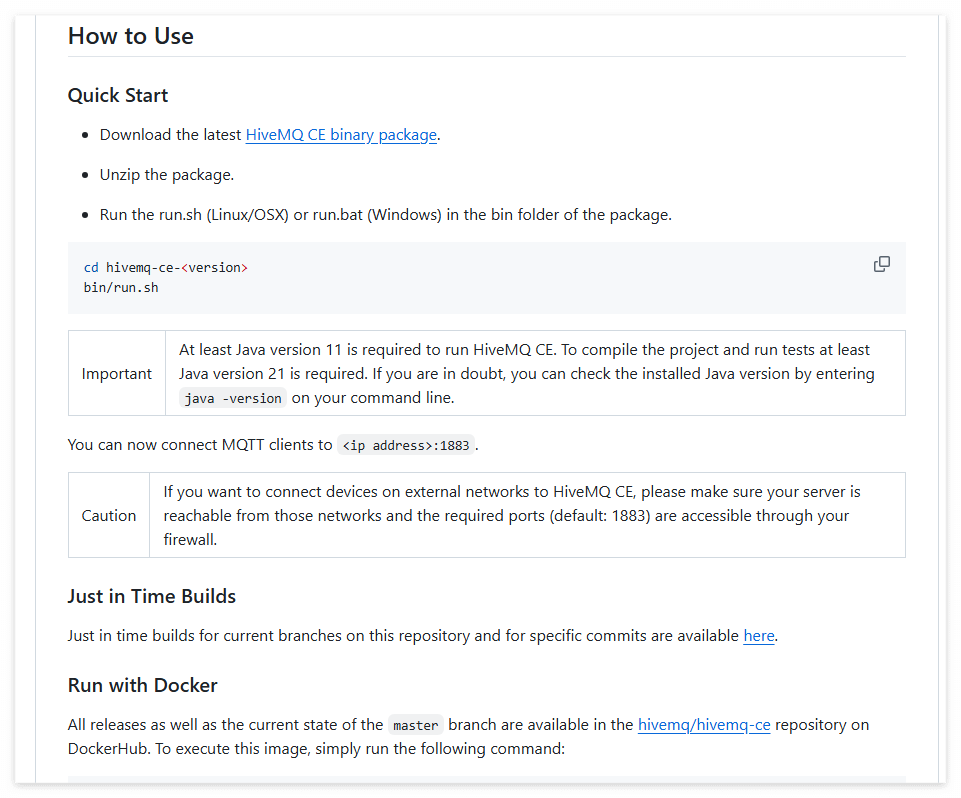This screenshot has height=798, width=961.
Task: Click the firewall caution note text
Action: coord(512,515)
